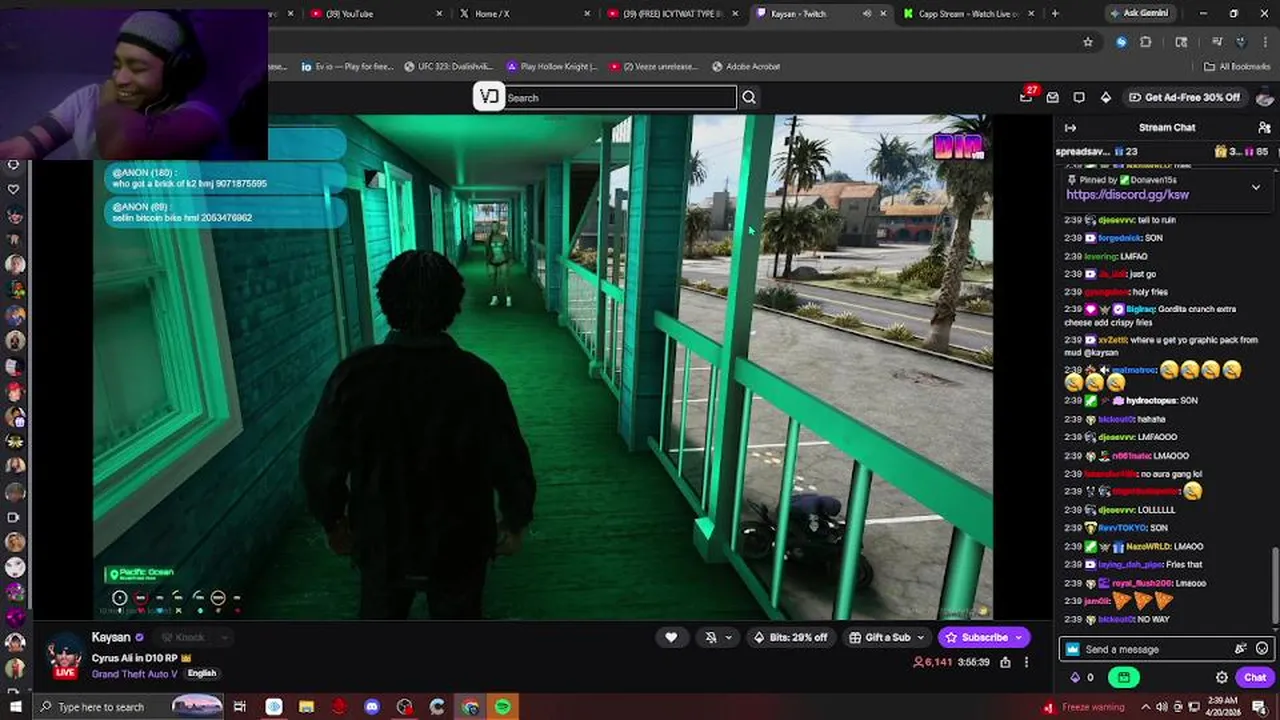The height and width of the screenshot is (720, 1280).
Task: Click the Knock button next to Kaysan
Action: (183, 637)
